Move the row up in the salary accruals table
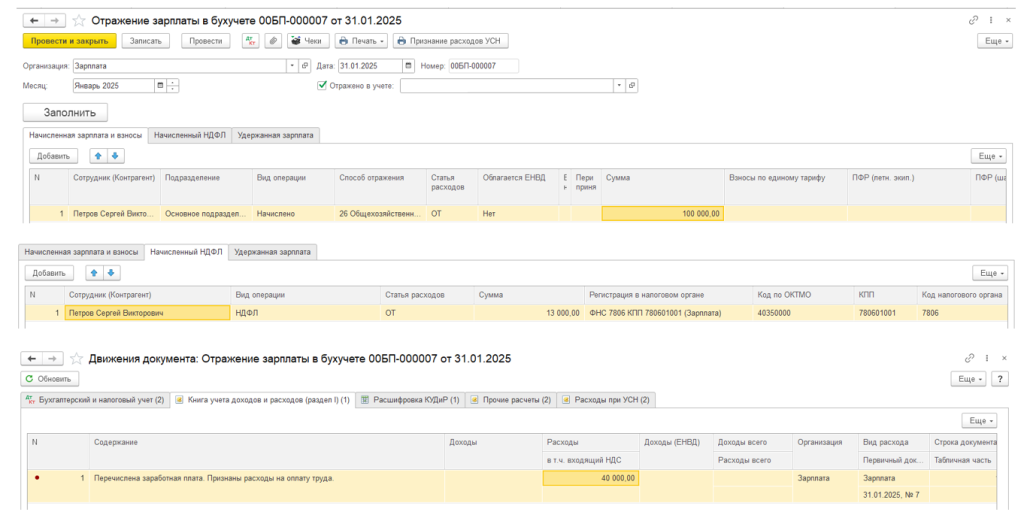1024x515 pixels. click(x=98, y=156)
